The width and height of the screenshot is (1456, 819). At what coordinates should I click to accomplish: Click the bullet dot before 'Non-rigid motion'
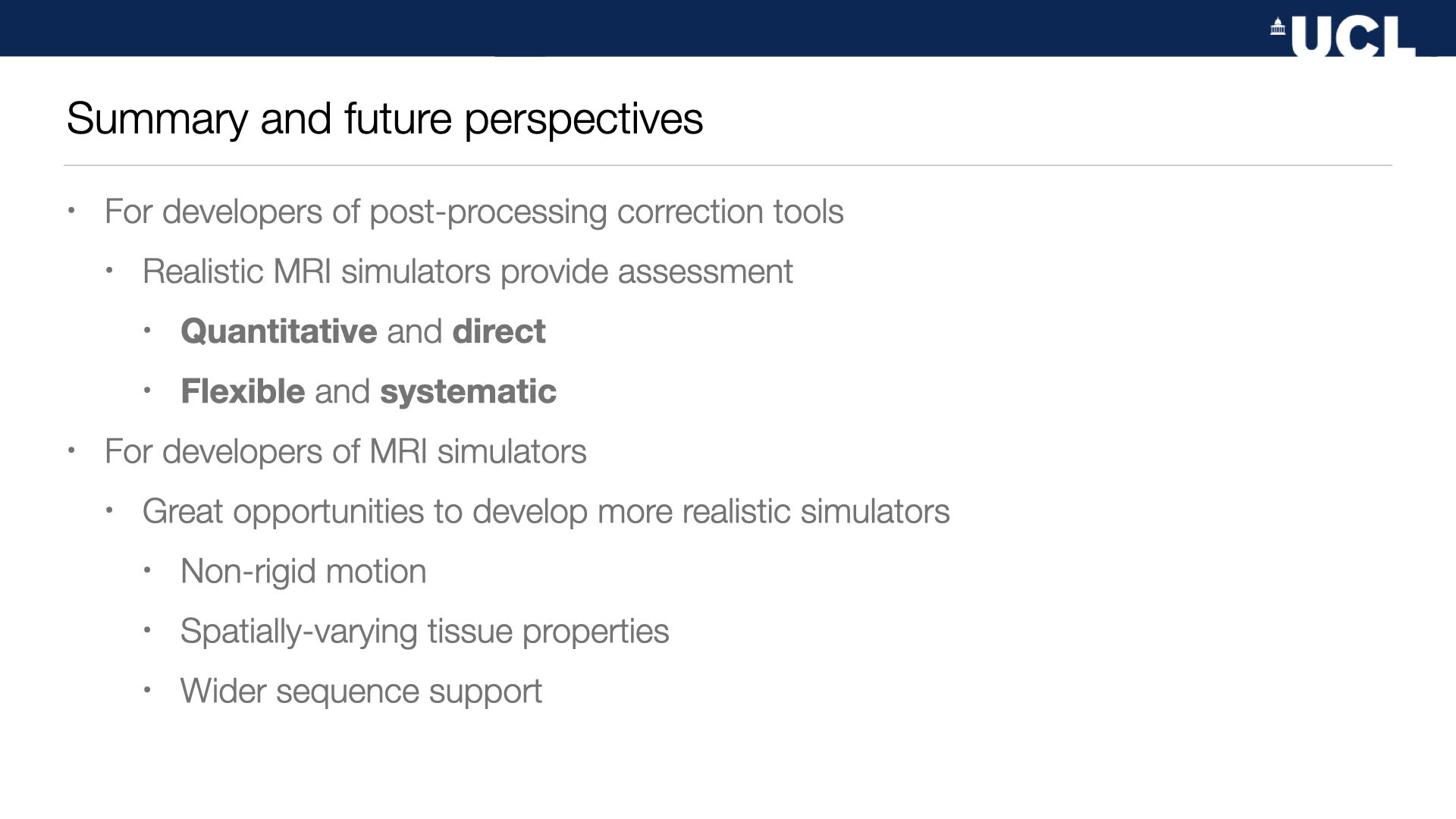pyautogui.click(x=147, y=570)
